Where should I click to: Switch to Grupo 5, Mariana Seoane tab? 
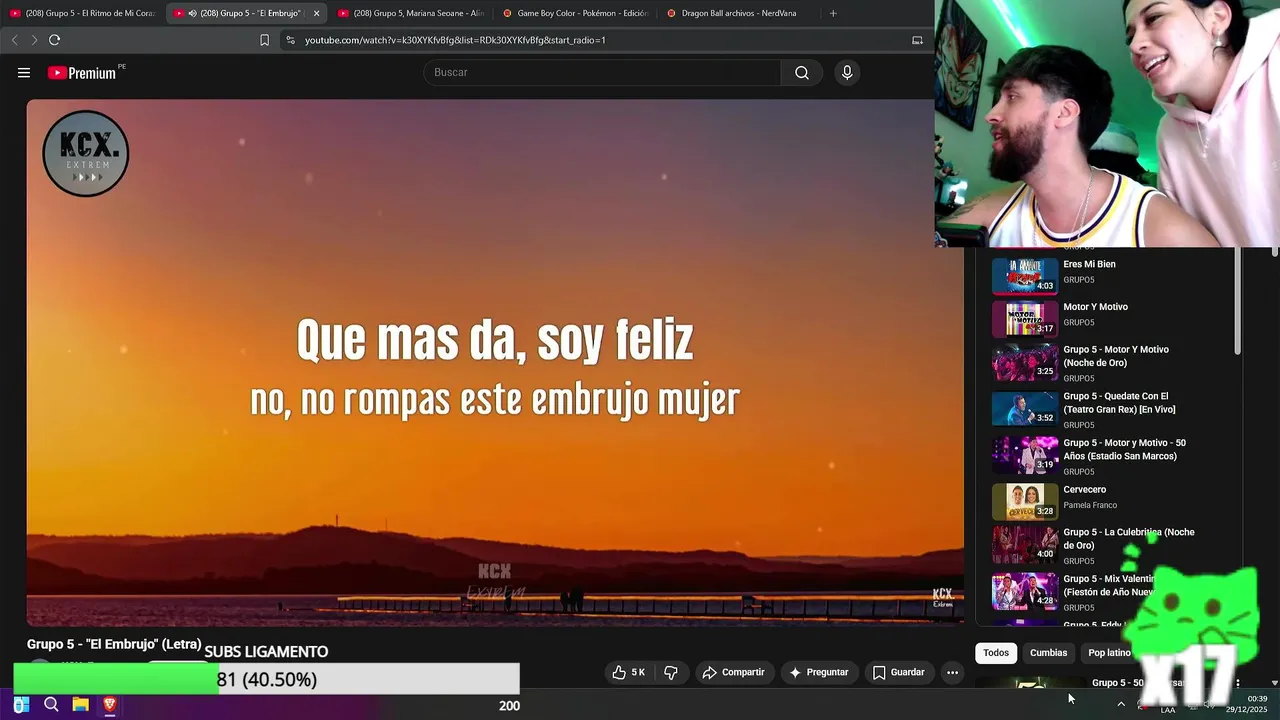410,13
